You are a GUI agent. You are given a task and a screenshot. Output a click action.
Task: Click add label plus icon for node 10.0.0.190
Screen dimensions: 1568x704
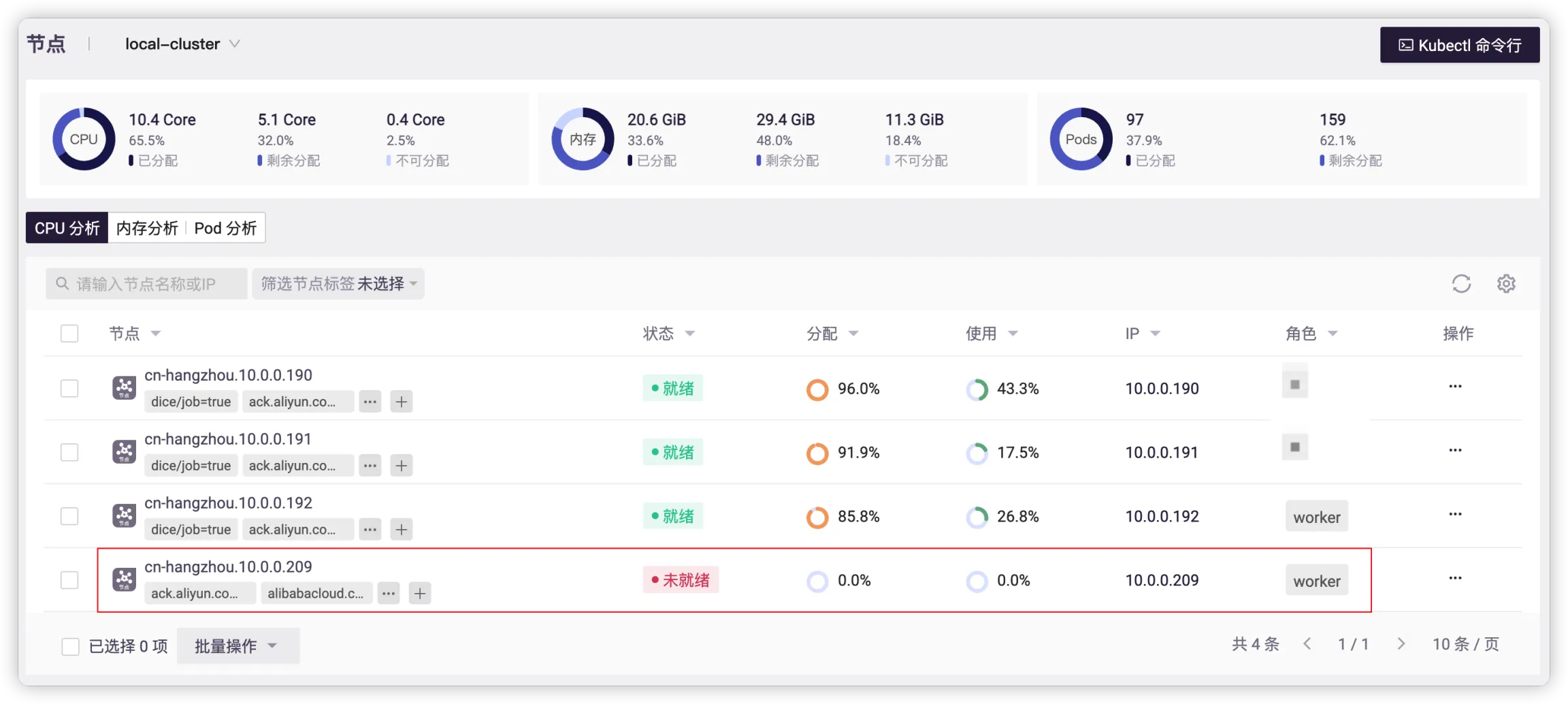click(x=402, y=402)
